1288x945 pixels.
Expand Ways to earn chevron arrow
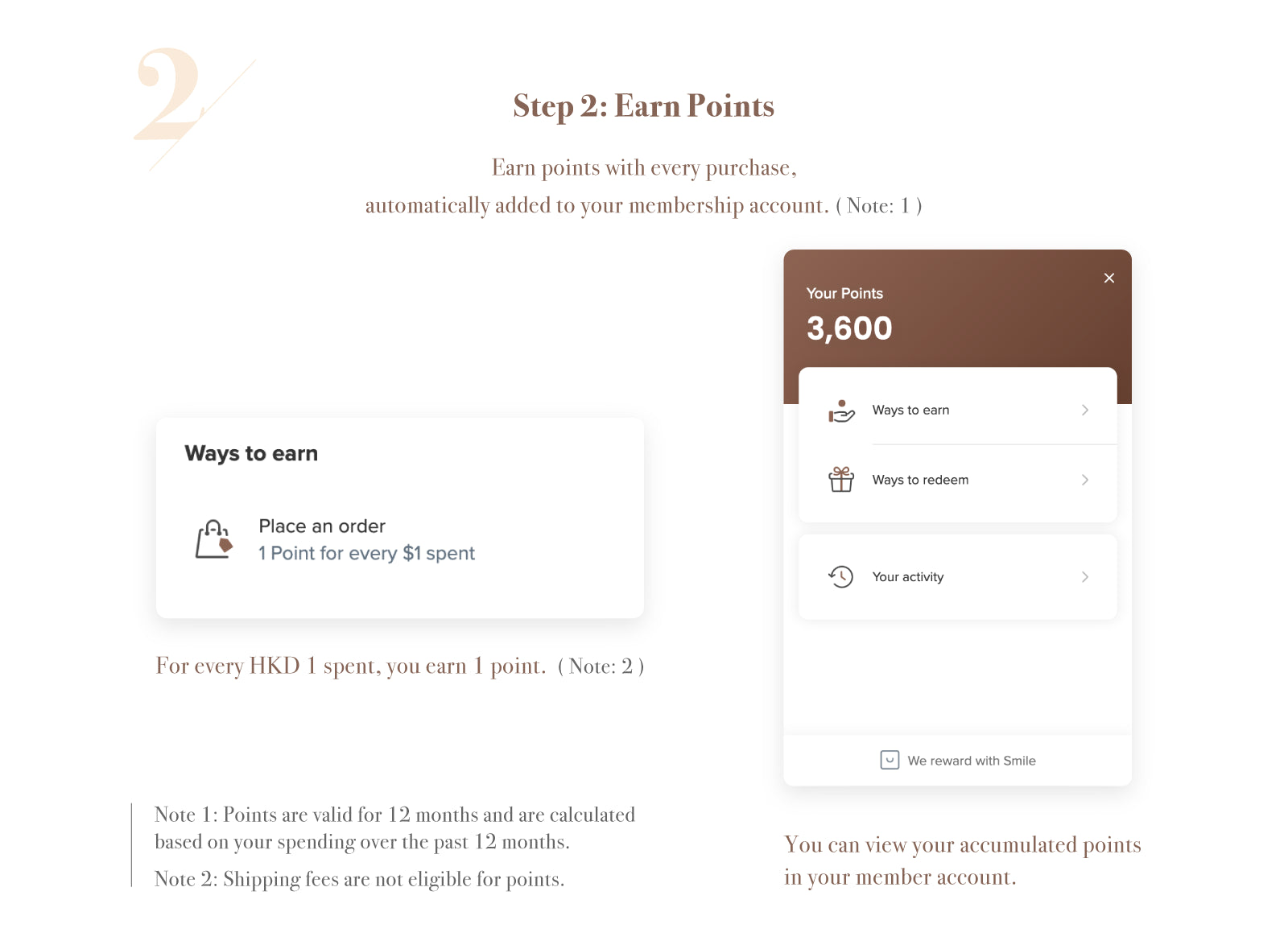1085,411
